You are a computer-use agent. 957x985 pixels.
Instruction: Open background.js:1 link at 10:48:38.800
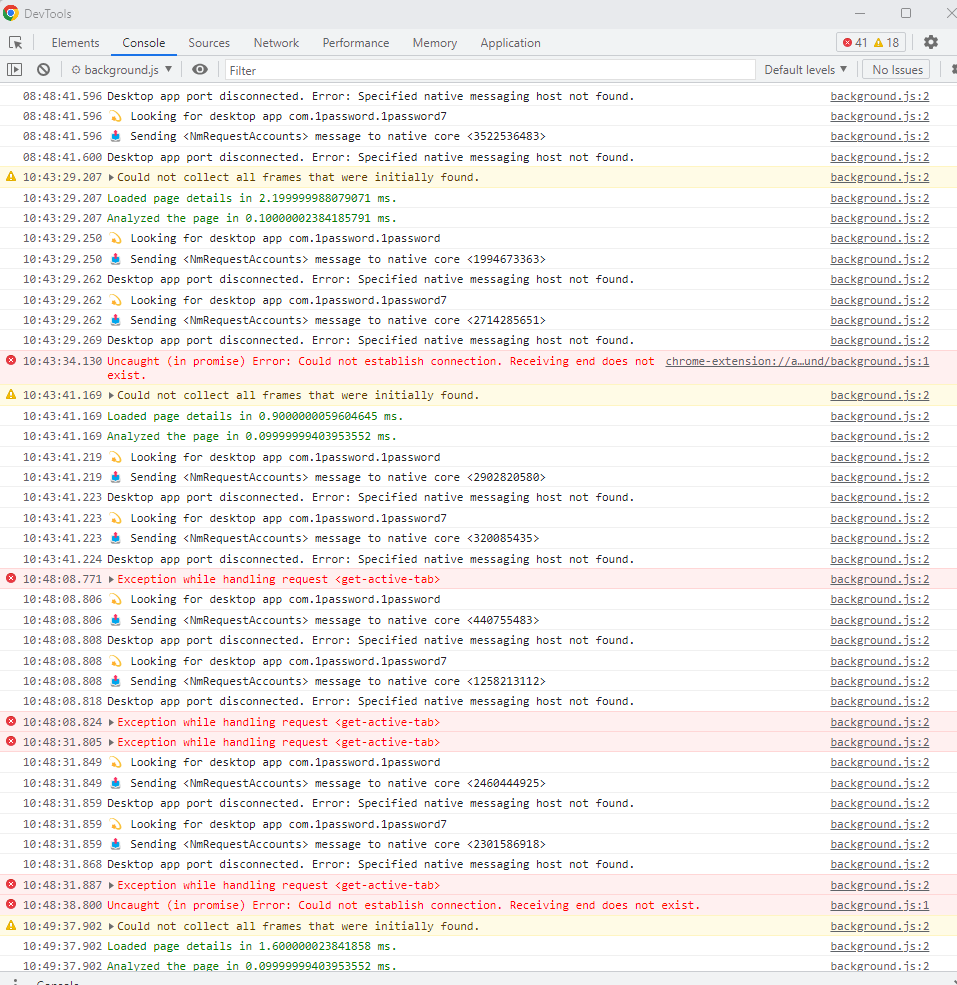pyautogui.click(x=880, y=905)
